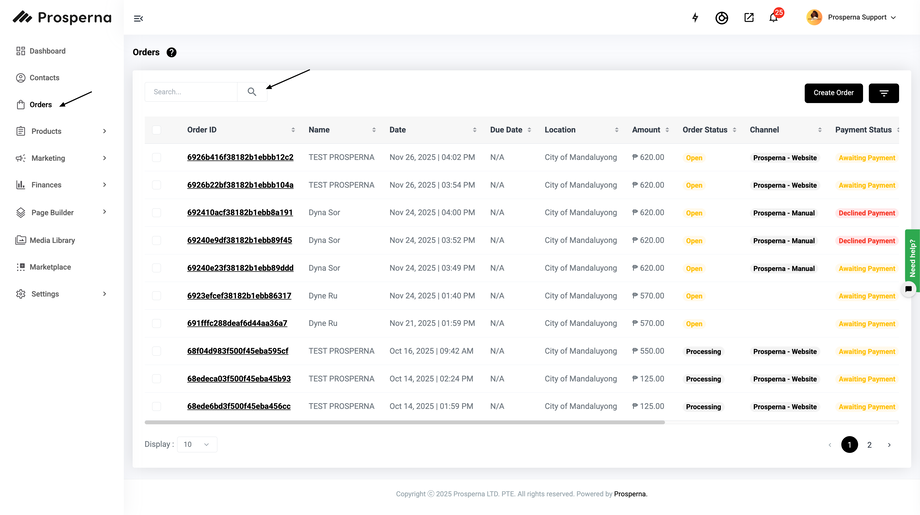
Task: Click the lightning bolt quick actions icon
Action: (x=696, y=18)
